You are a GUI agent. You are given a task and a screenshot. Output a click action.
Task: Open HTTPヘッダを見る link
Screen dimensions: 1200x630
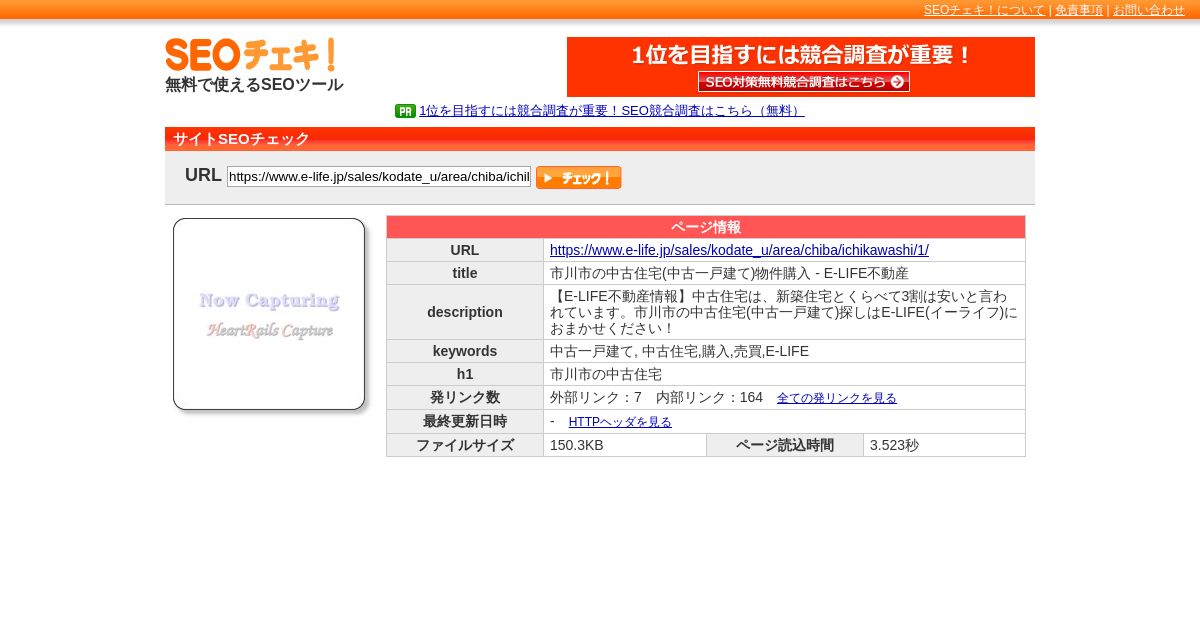[x=620, y=422]
